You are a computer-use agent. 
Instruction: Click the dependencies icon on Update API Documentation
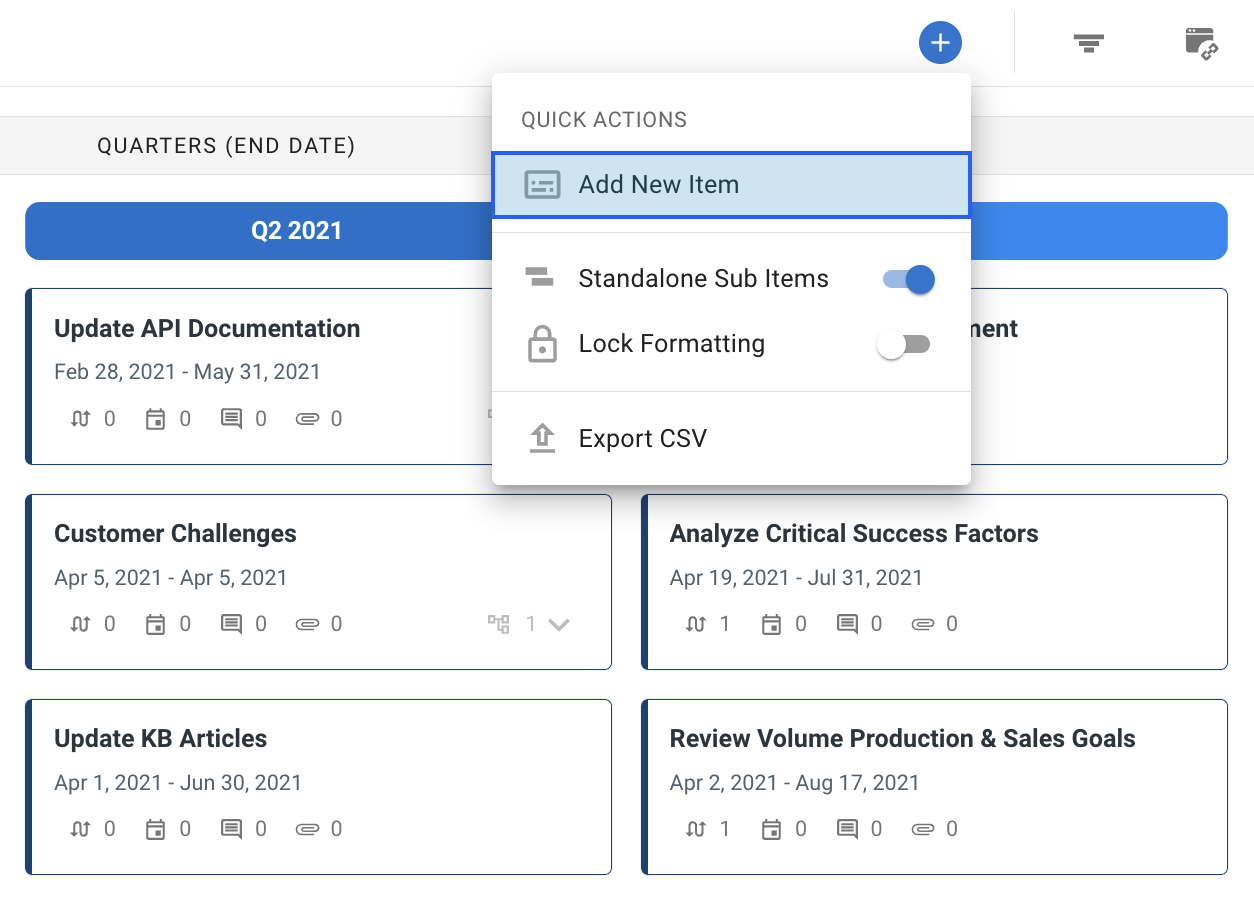79,418
